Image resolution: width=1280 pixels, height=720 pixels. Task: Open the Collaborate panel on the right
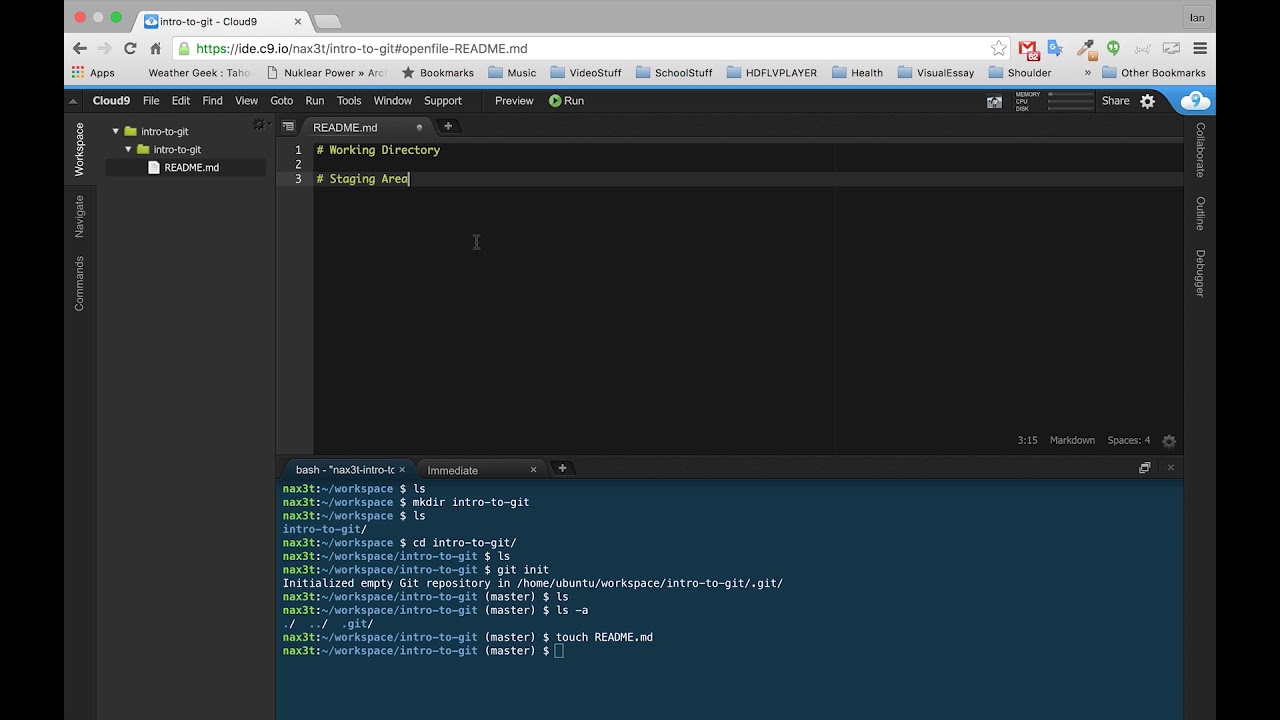pos(1200,150)
